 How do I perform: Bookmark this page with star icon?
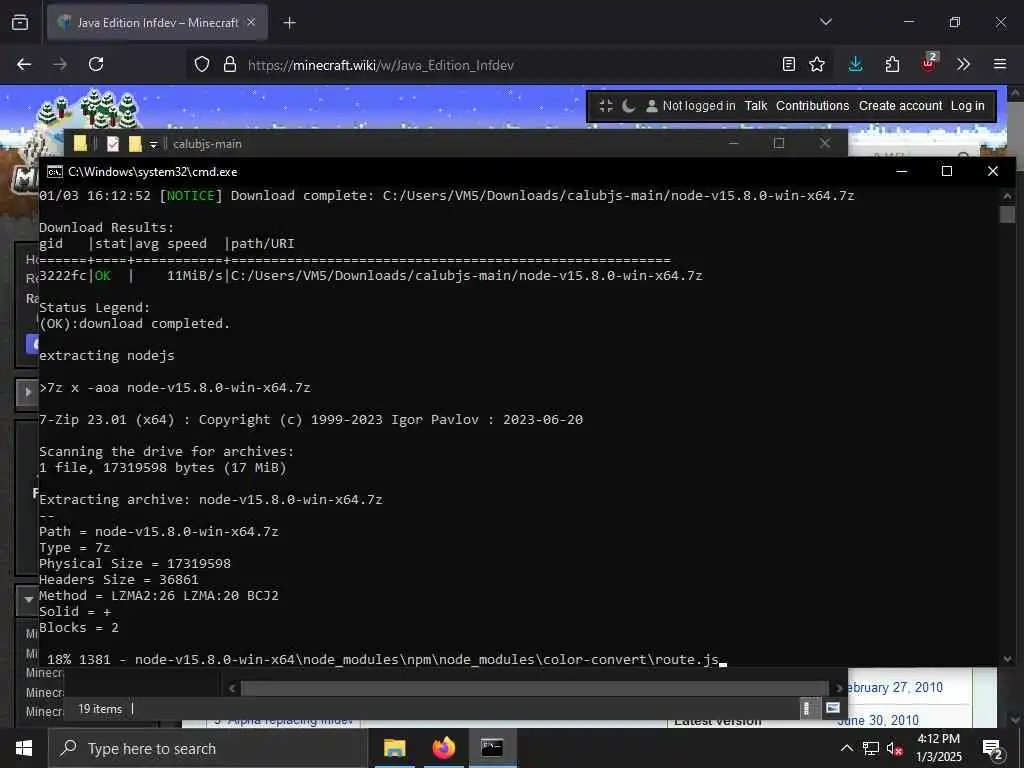pyautogui.click(x=817, y=64)
